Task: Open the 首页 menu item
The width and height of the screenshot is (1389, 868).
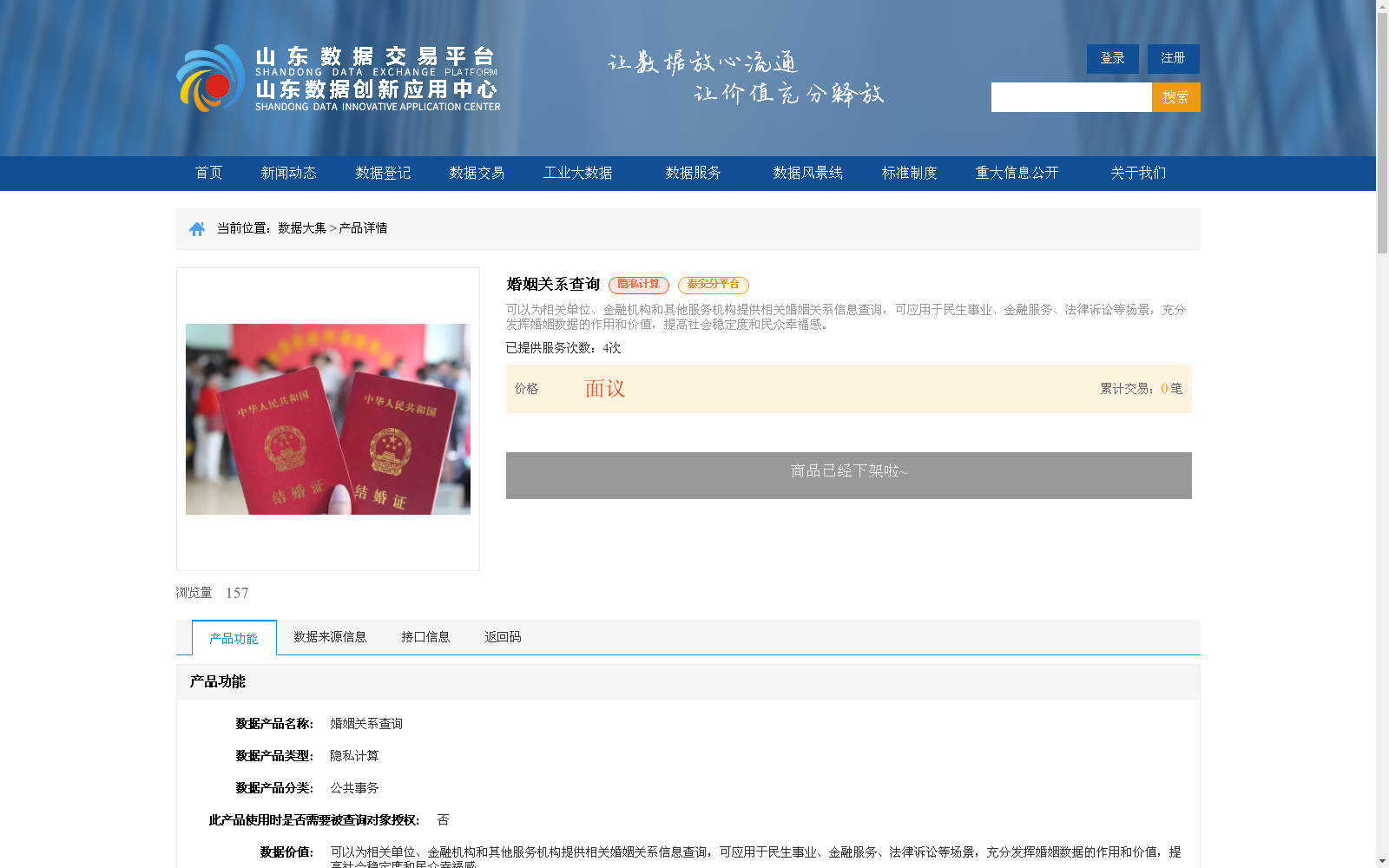Action: pos(208,173)
